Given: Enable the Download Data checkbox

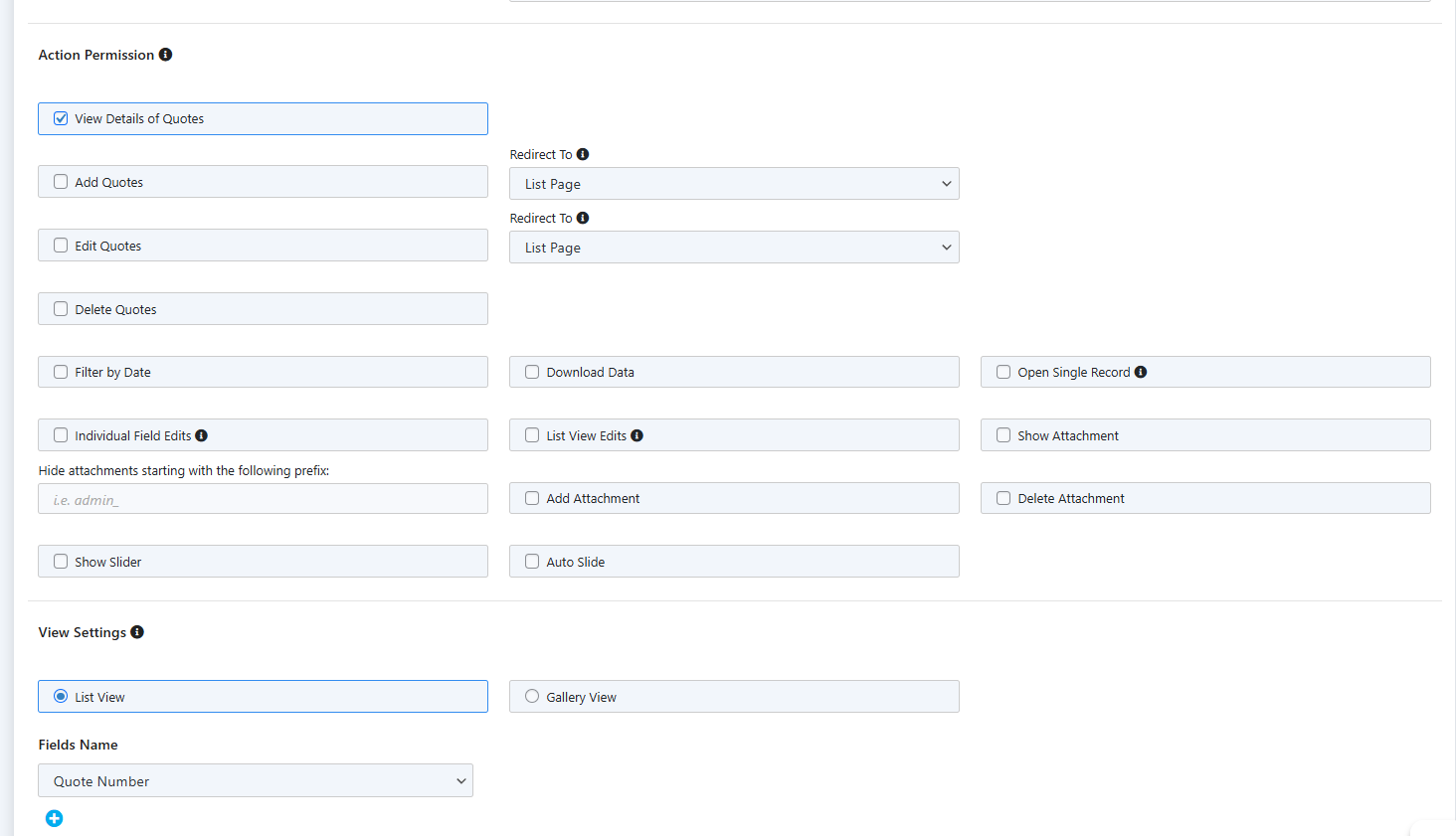Looking at the screenshot, I should coord(532,372).
